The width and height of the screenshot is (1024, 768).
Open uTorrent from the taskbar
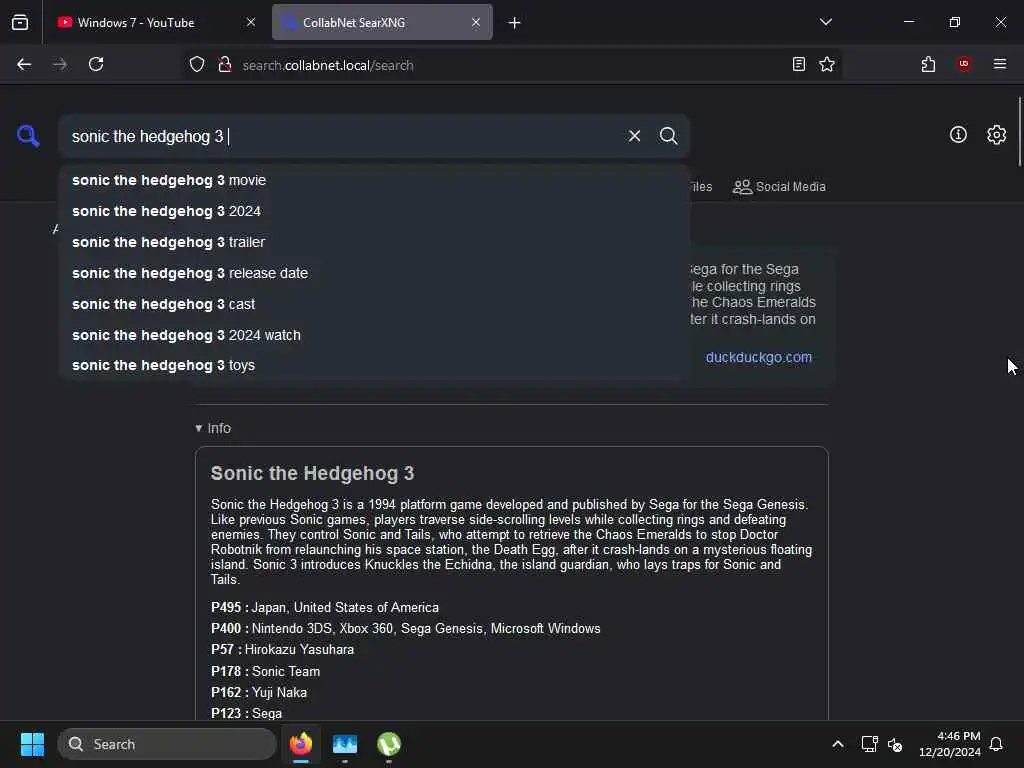[x=389, y=744]
